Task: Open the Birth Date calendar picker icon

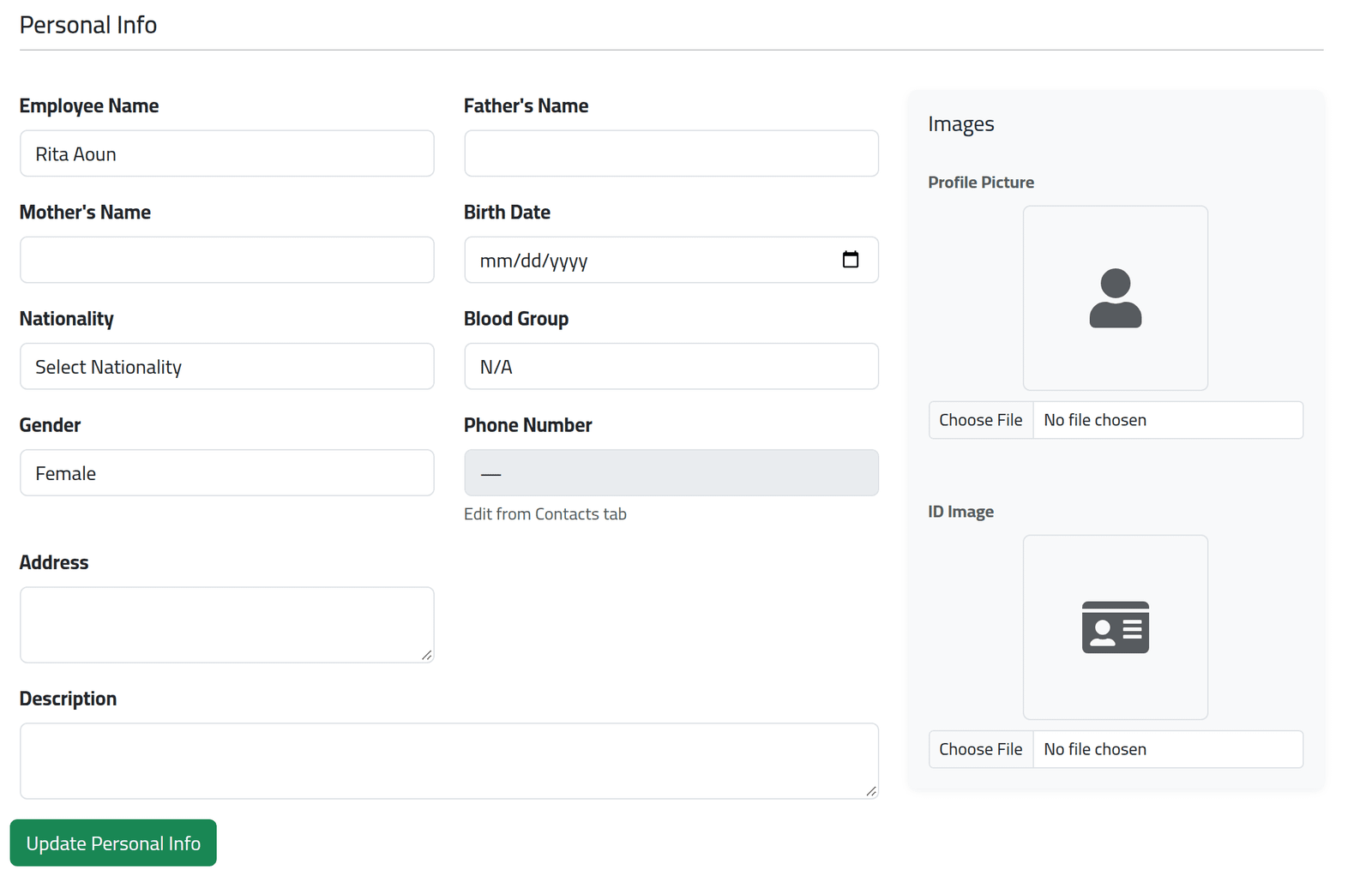Action: (x=850, y=260)
